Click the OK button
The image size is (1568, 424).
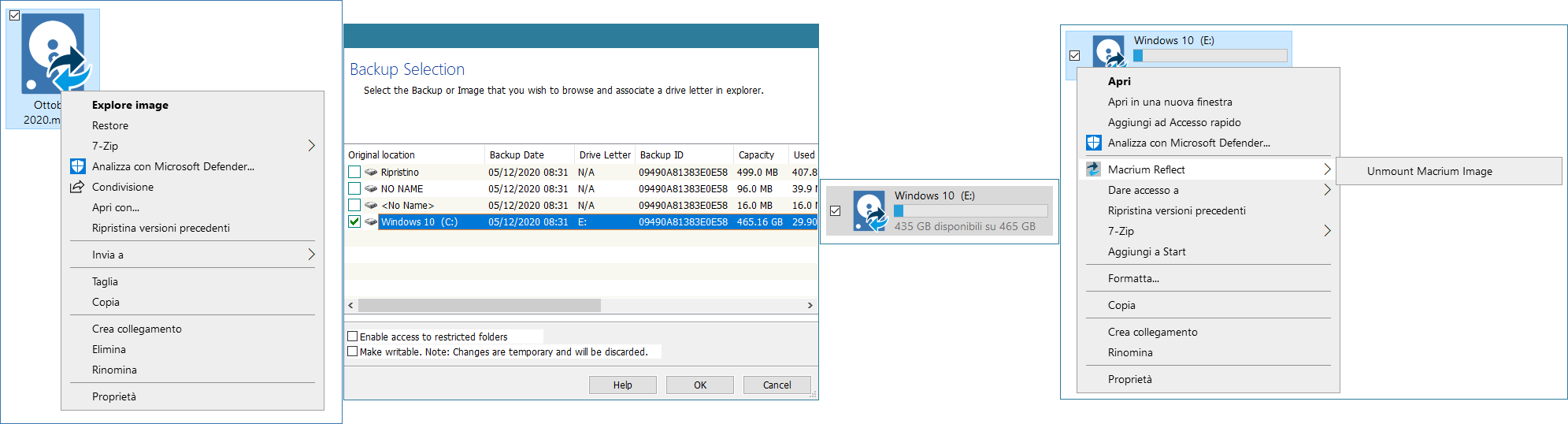point(700,385)
